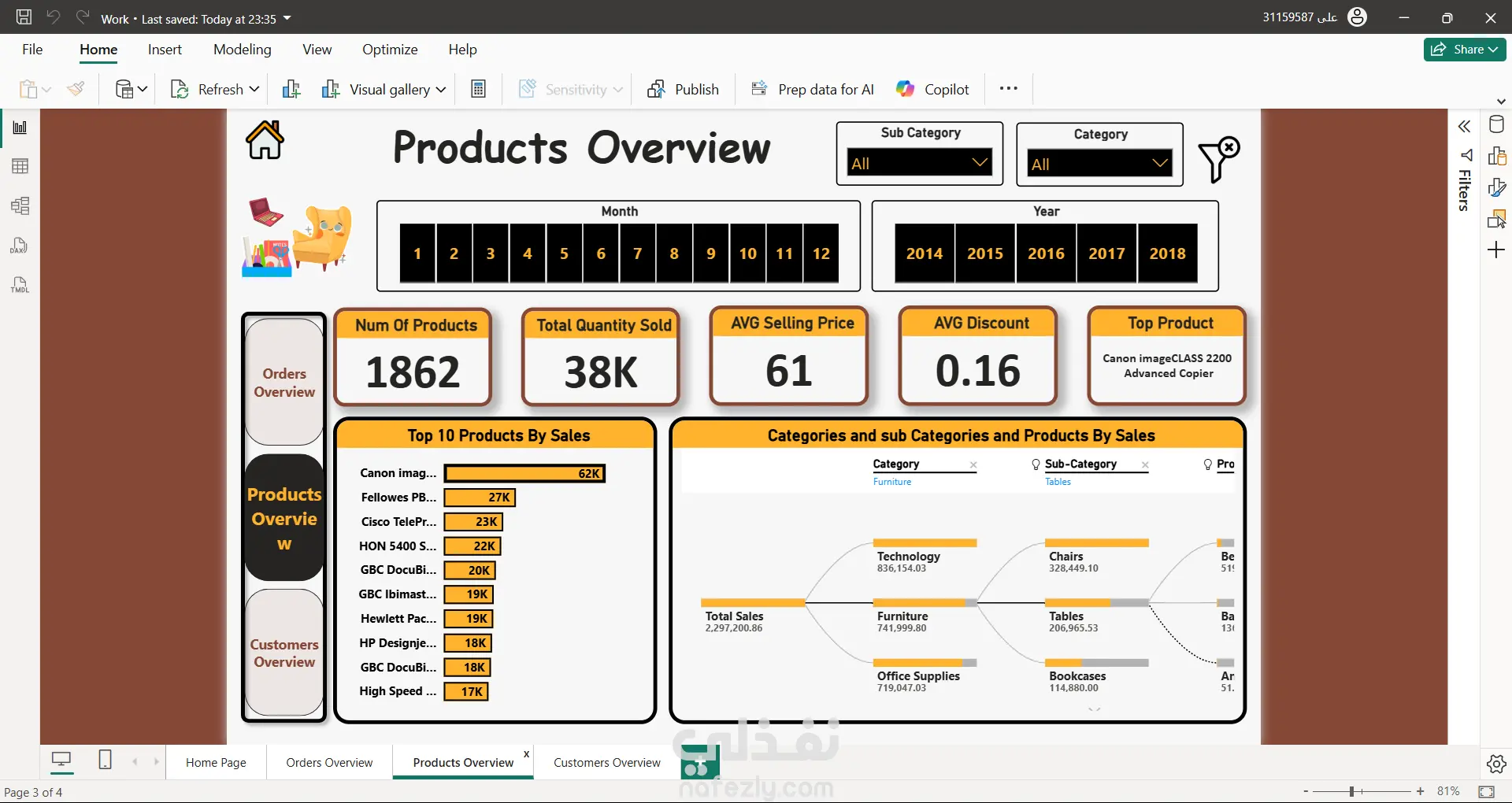Click the Publish button
The height and width of the screenshot is (803, 1512).
click(x=683, y=90)
